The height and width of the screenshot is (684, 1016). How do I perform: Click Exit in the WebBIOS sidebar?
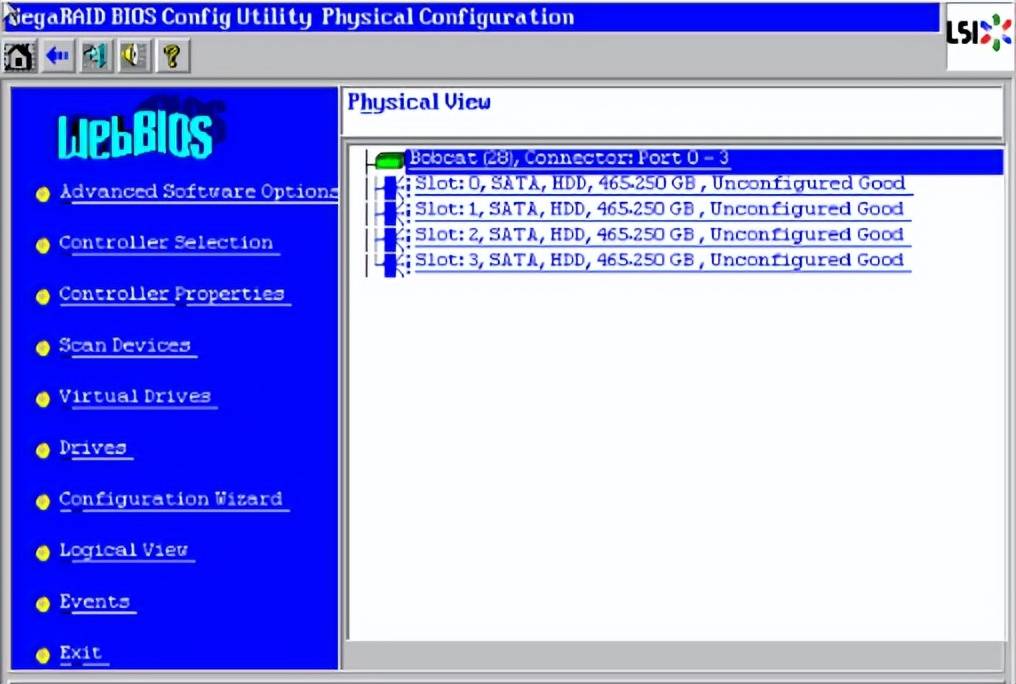pyautogui.click(x=81, y=653)
